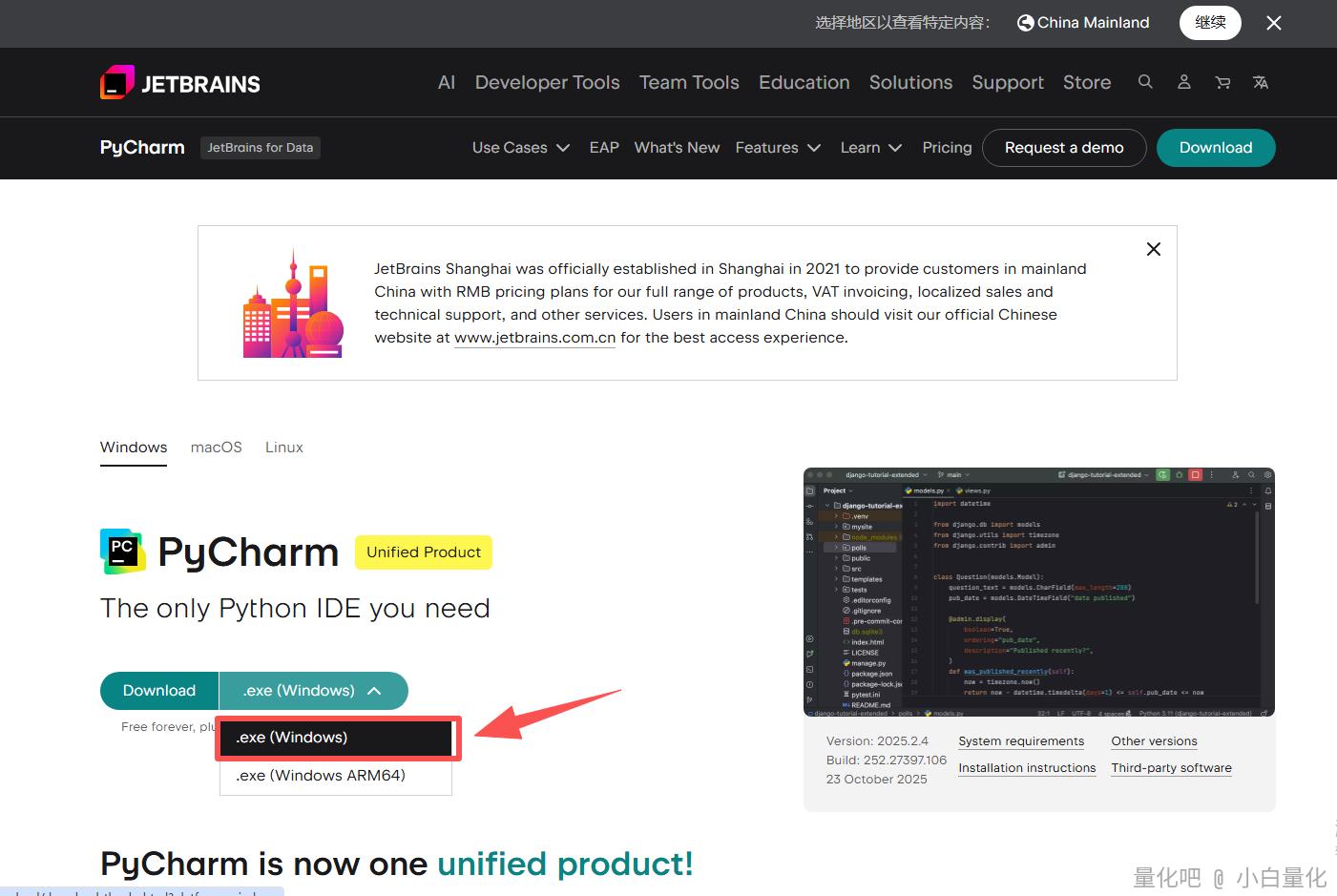The width and height of the screenshot is (1337, 896).
Task: Expand the Use Cases menu
Action: pos(520,148)
